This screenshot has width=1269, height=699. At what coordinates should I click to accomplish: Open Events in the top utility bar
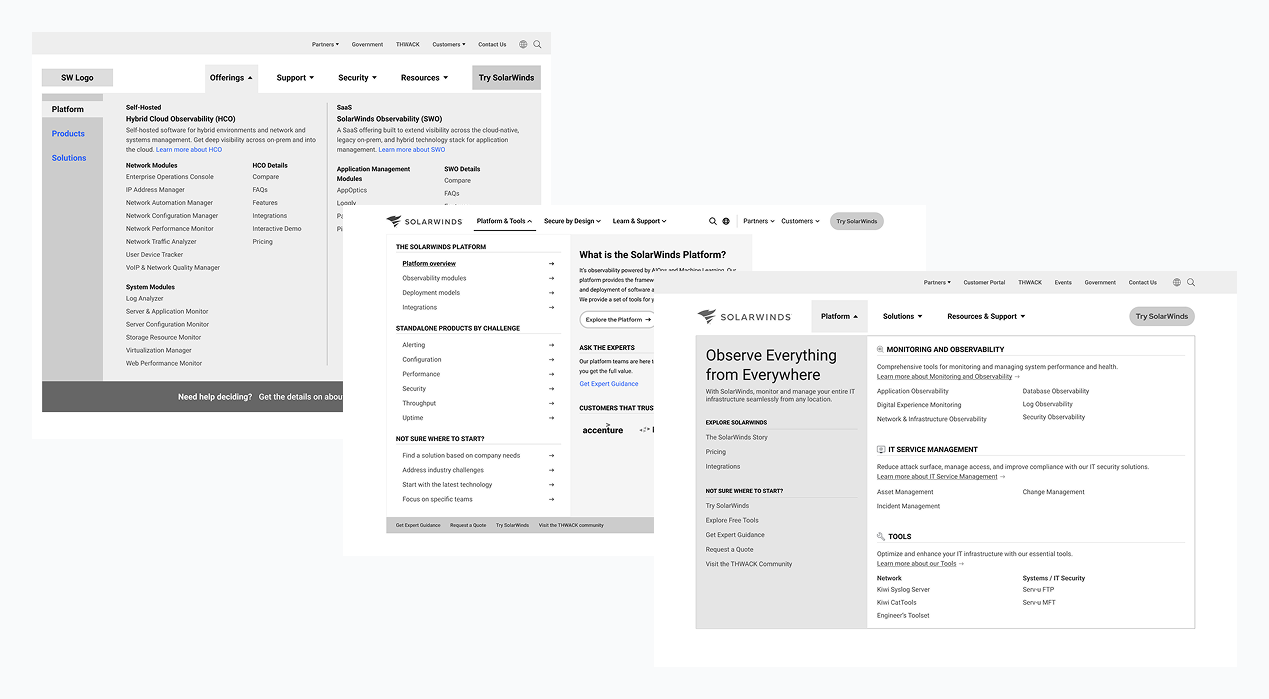1063,282
